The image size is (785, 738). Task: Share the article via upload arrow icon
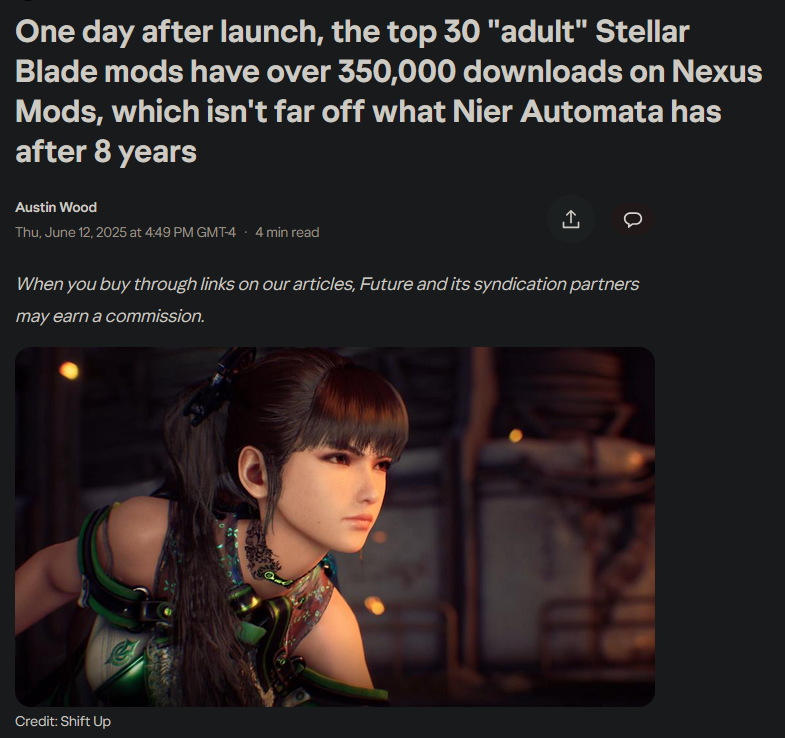click(x=571, y=219)
